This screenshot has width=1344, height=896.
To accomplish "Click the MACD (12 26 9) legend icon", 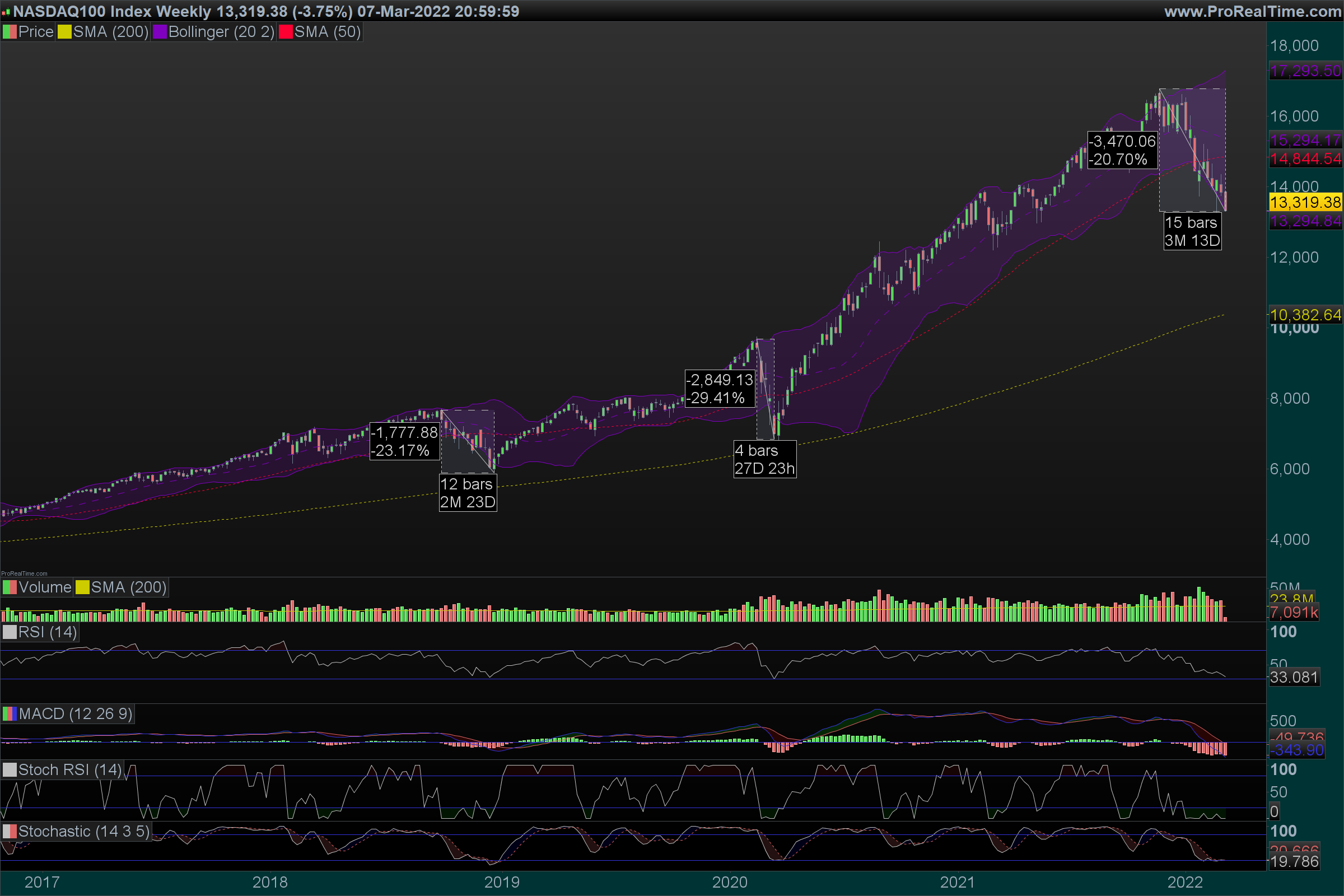I will click(10, 713).
